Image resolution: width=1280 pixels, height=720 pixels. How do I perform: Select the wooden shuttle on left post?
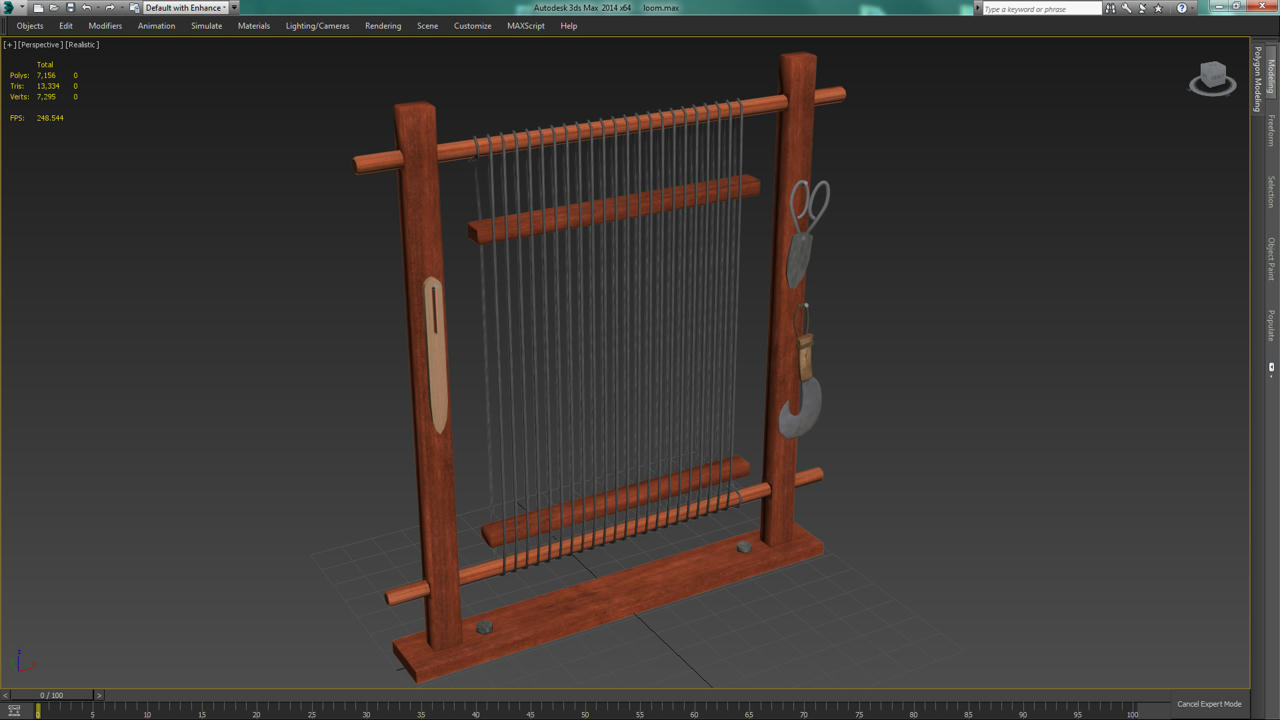tap(435, 356)
